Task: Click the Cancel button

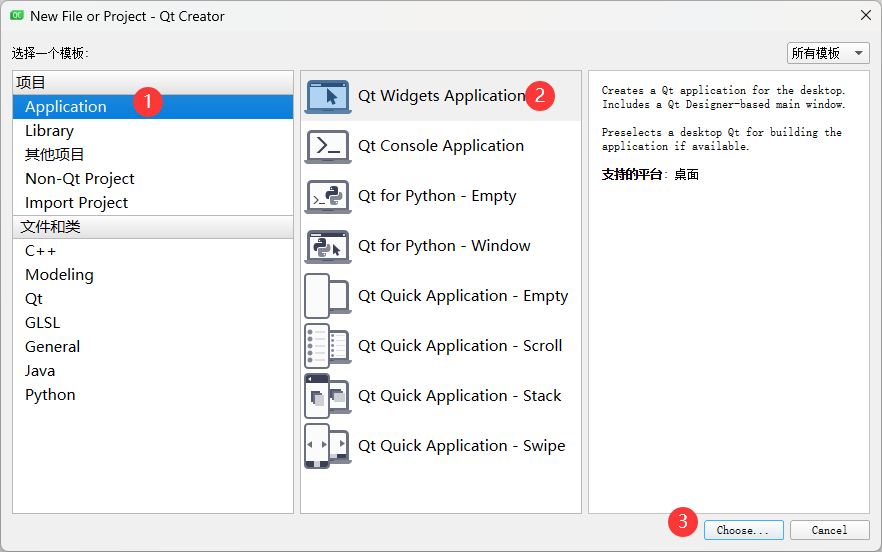Action: (830, 530)
